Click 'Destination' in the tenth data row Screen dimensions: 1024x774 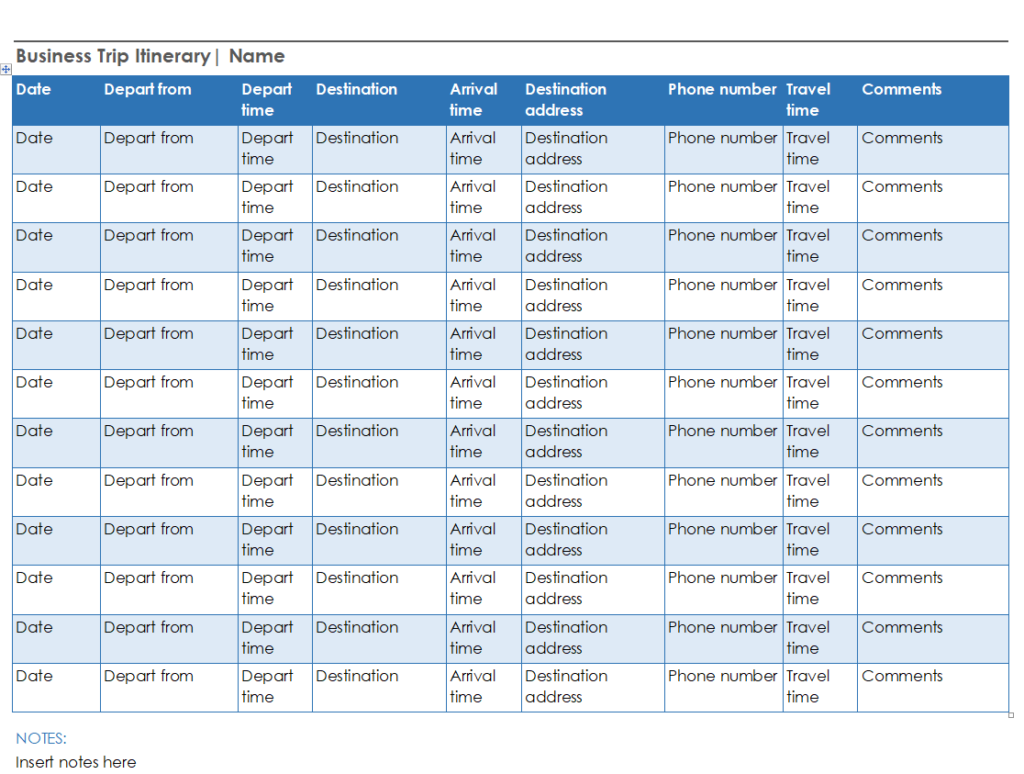coord(357,578)
